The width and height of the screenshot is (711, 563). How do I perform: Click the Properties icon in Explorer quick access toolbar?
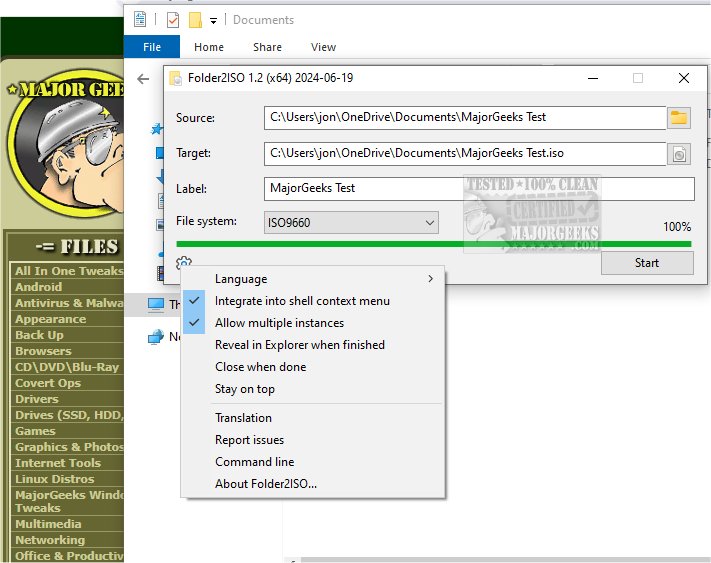click(x=140, y=19)
